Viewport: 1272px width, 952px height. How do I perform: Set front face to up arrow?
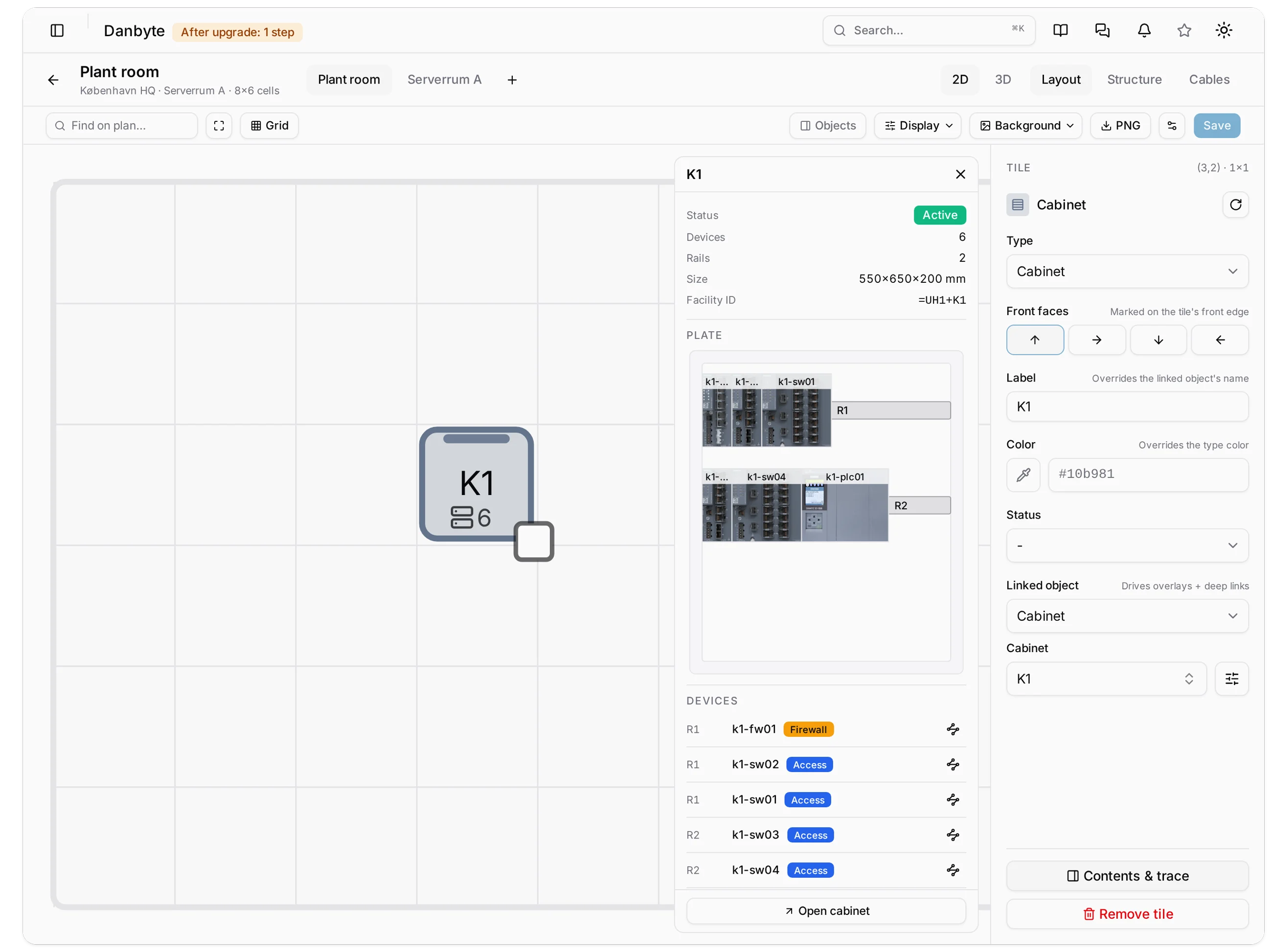pos(1035,340)
